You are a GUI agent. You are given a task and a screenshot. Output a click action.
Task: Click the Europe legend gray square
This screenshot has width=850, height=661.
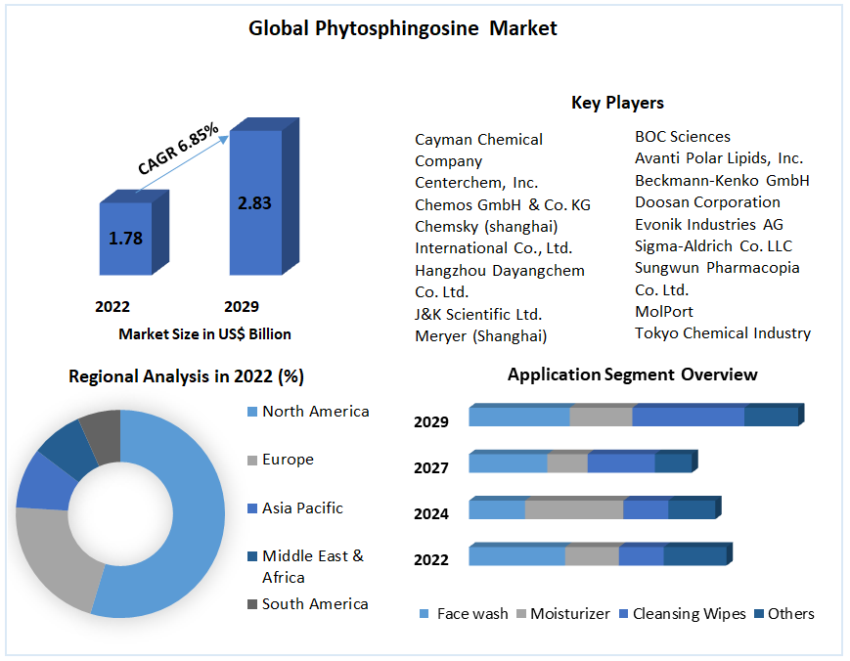coord(252,460)
